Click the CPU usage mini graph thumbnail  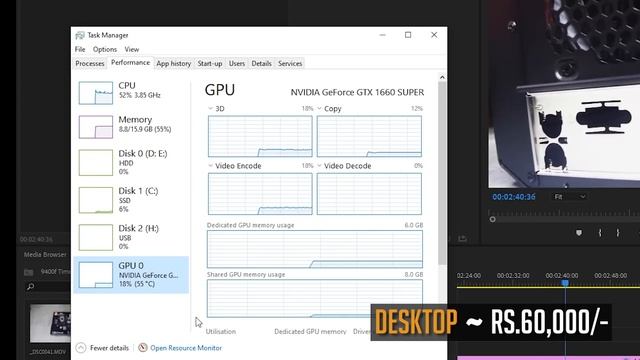(96, 93)
